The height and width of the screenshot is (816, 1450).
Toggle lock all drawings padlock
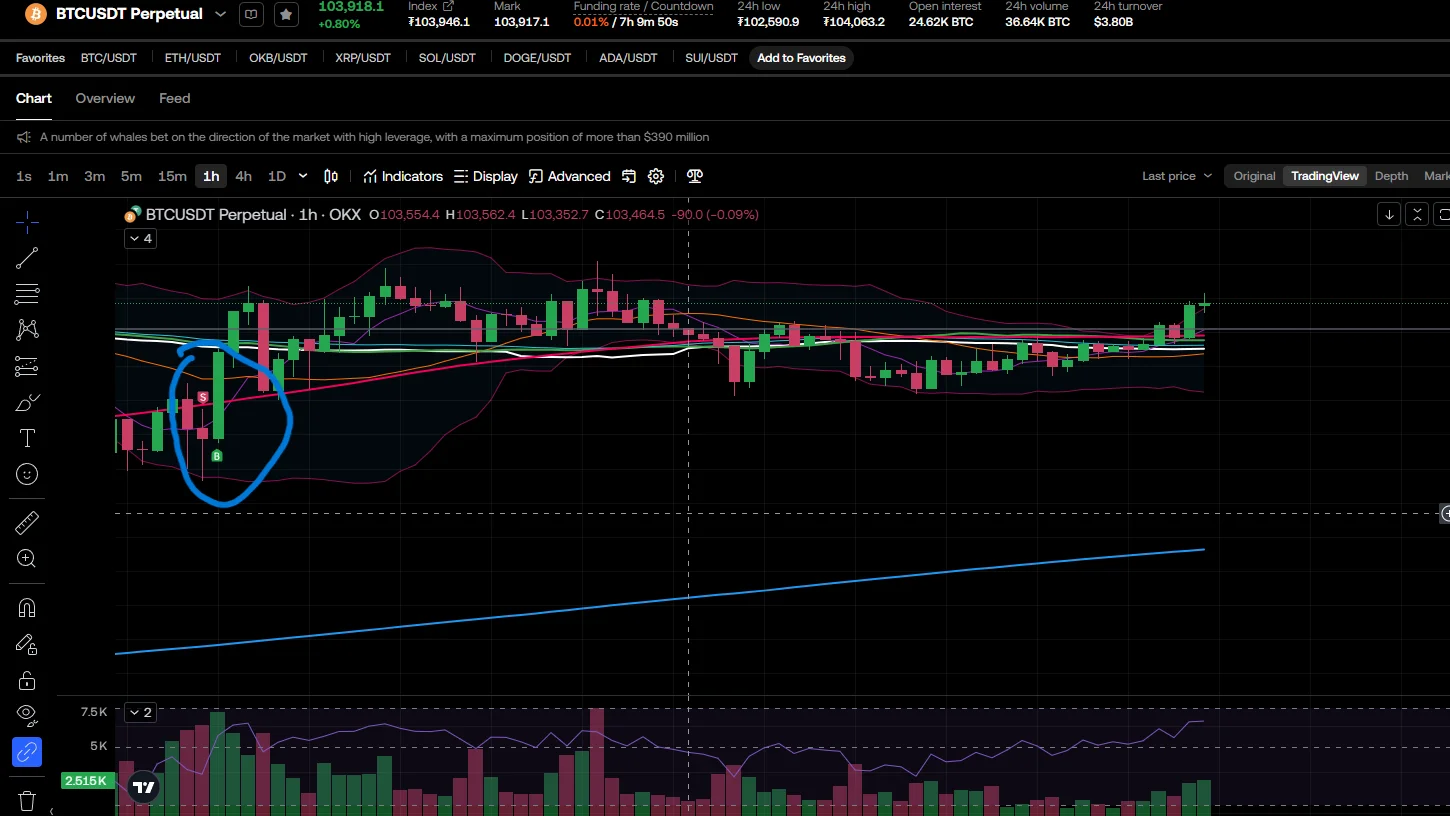click(27, 681)
